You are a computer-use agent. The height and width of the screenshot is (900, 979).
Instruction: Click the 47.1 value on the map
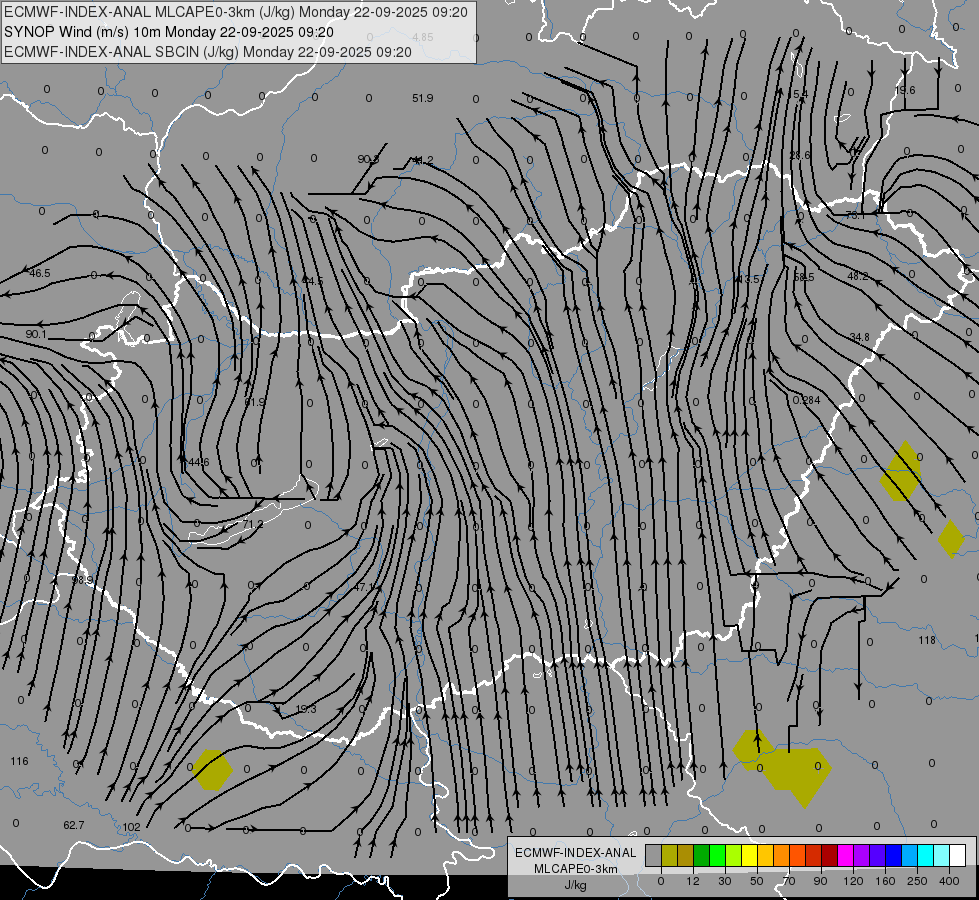coord(364,587)
